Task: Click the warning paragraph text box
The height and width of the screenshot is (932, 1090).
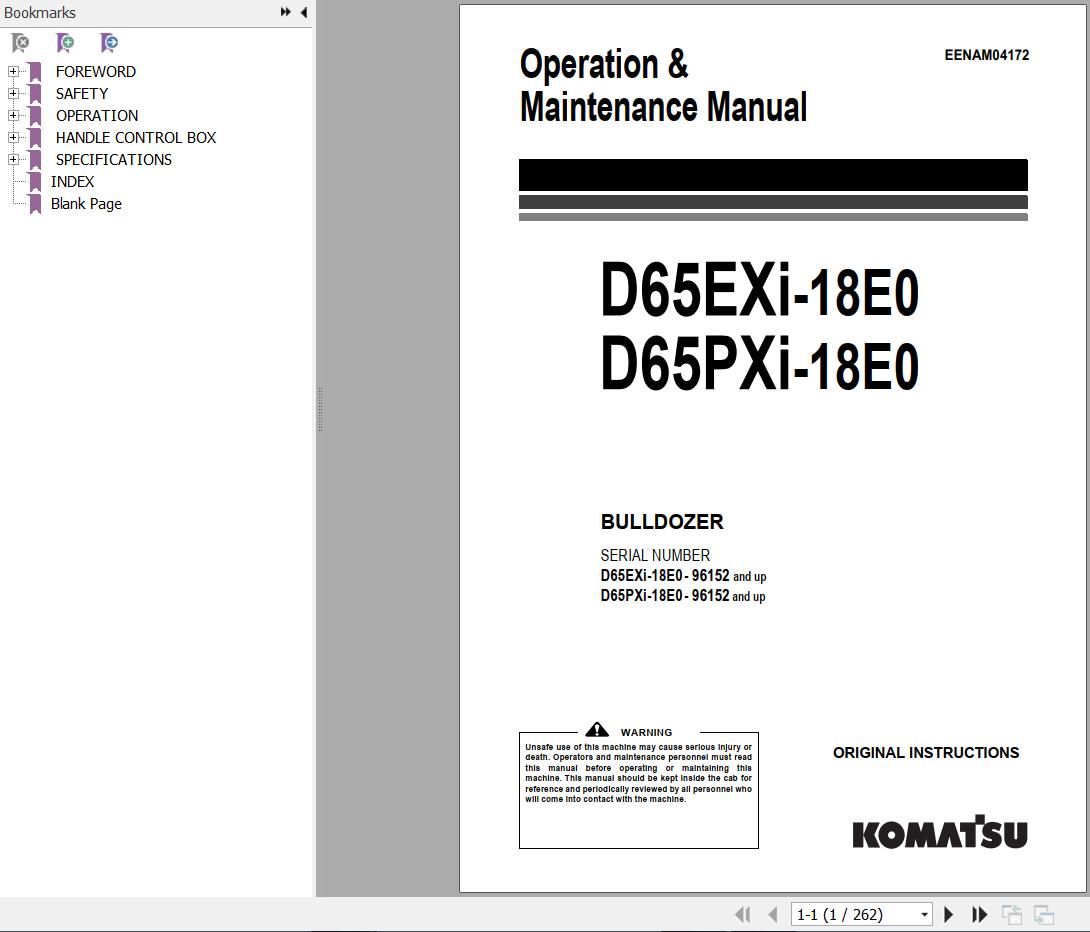Action: [638, 790]
